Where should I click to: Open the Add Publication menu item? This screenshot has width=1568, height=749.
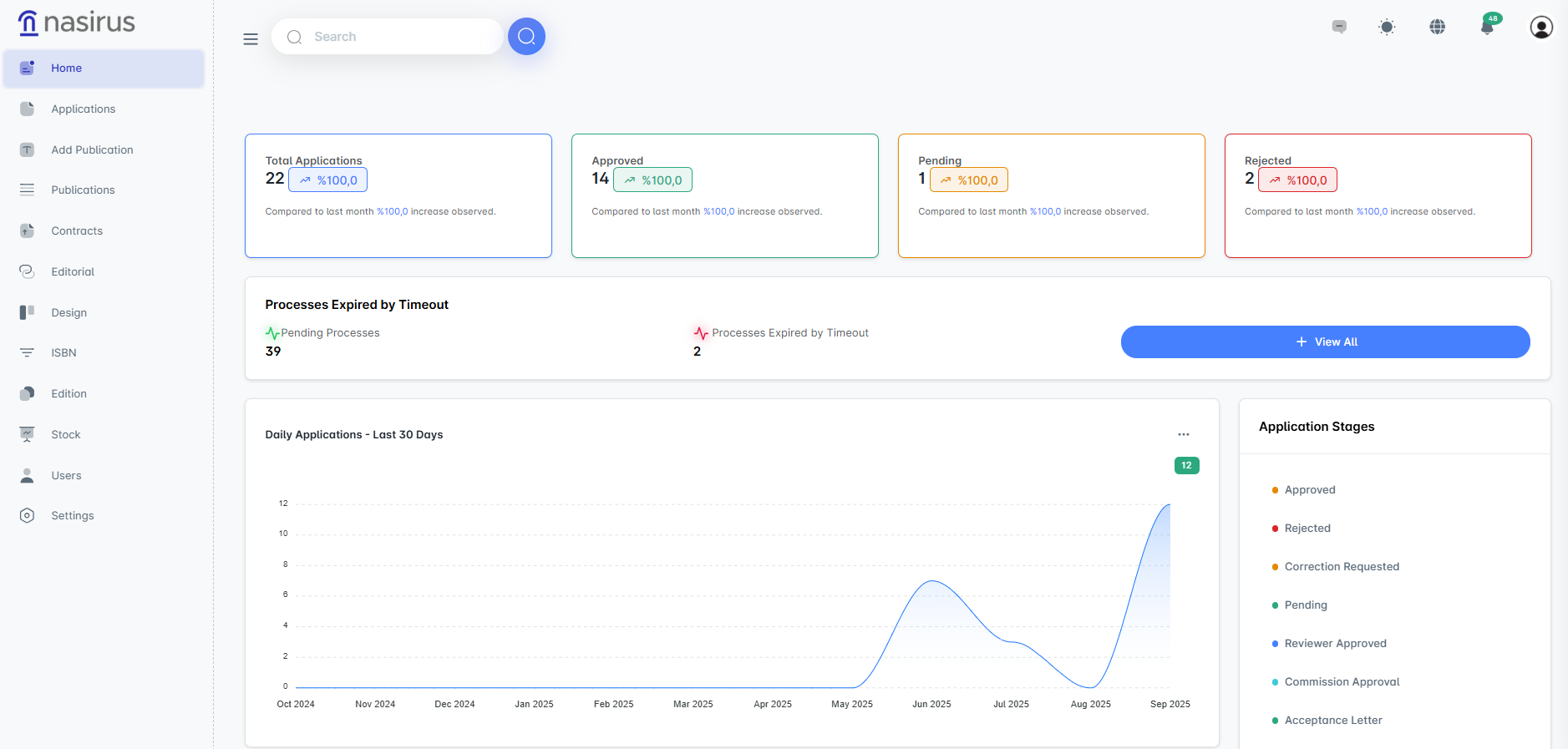(92, 150)
